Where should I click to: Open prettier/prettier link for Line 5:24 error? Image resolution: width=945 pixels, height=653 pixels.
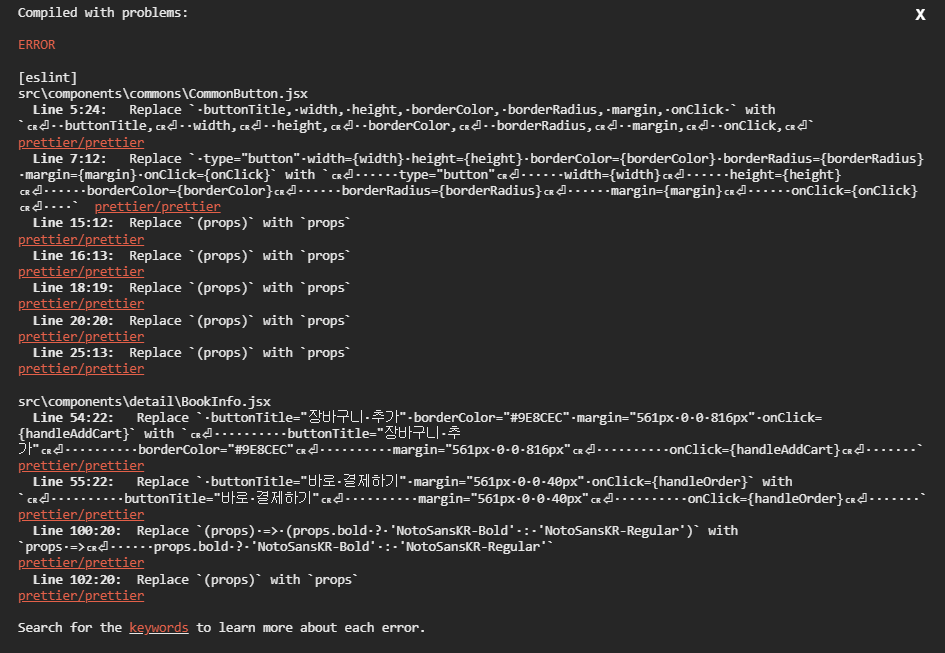81,143
